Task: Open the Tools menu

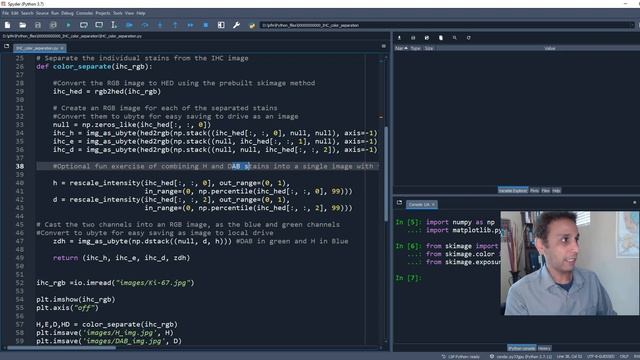Action: 118,13
